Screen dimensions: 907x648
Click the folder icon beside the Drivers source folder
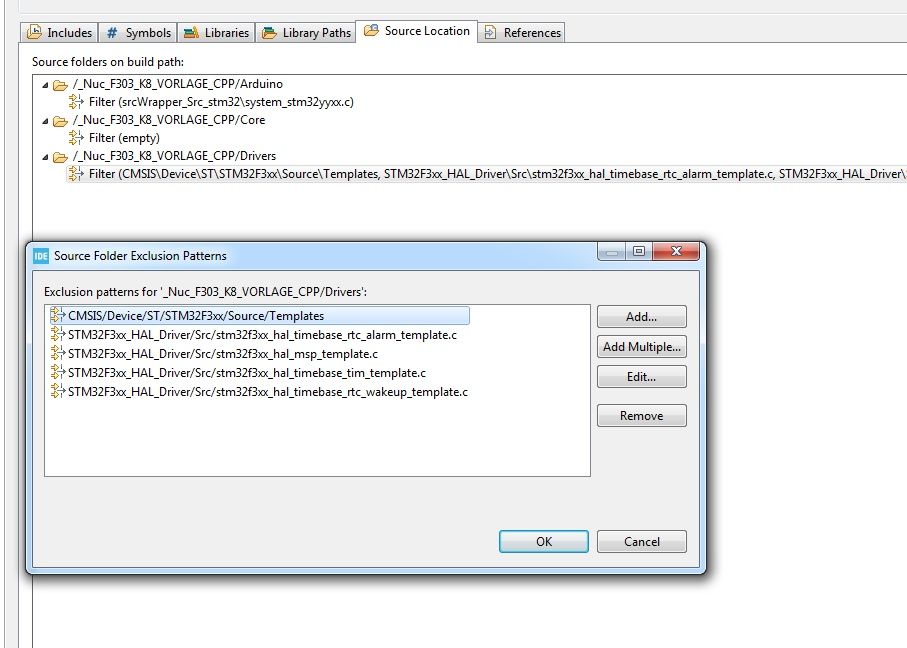point(58,156)
